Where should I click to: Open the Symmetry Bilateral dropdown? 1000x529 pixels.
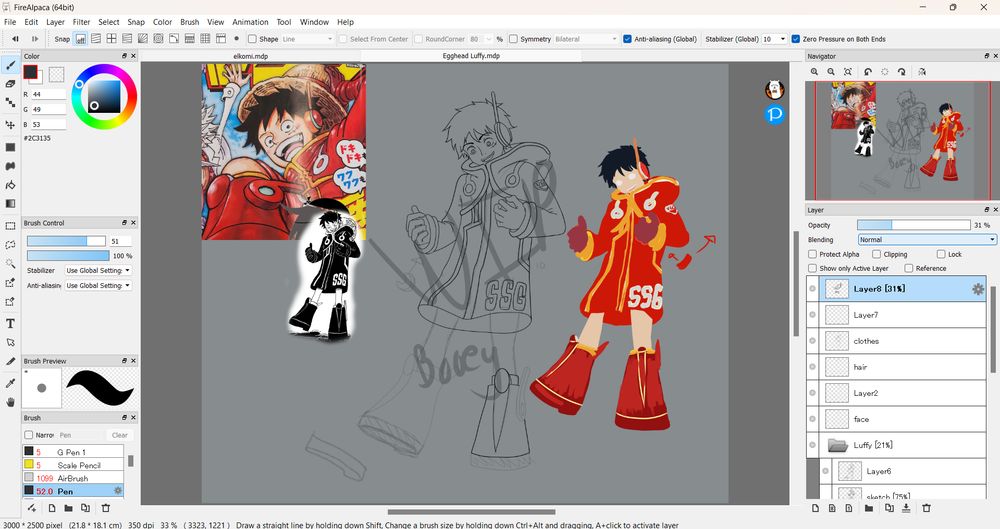pos(586,39)
